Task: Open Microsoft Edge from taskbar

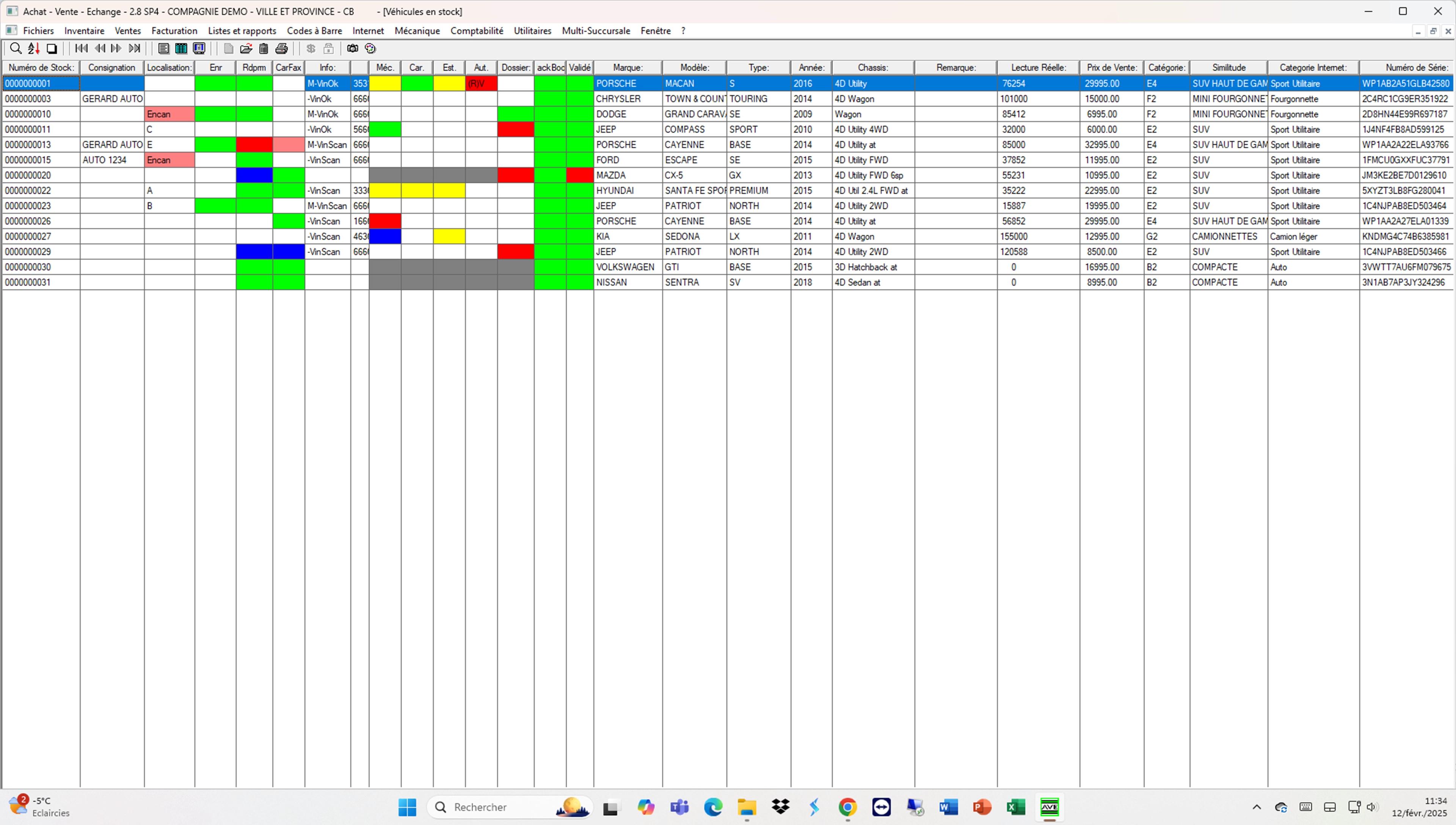Action: coord(713,807)
